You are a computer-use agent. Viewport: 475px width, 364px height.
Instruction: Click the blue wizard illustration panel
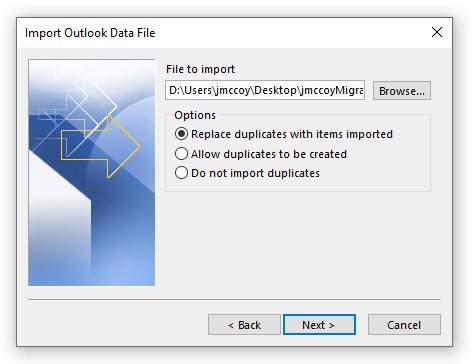pyautogui.click(x=92, y=173)
